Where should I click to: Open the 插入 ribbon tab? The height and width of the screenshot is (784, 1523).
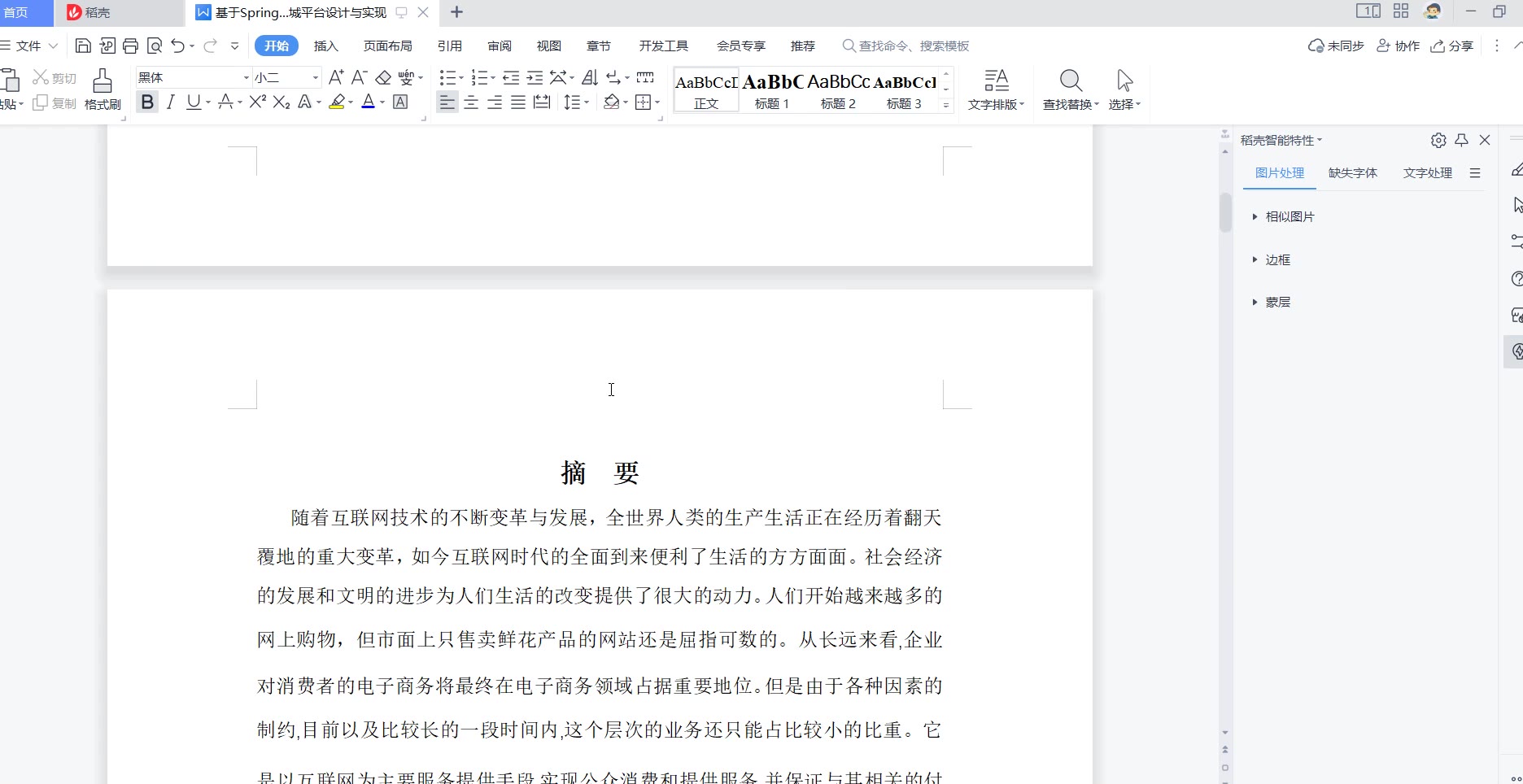pyautogui.click(x=325, y=46)
